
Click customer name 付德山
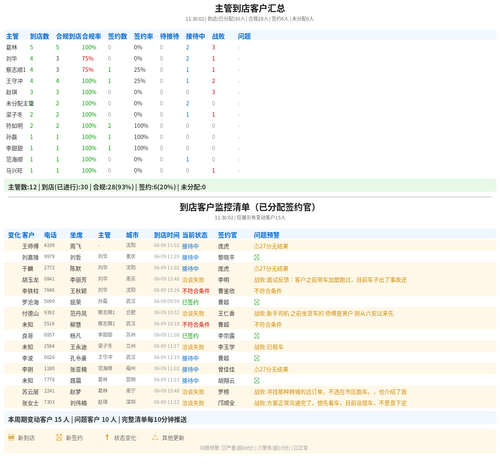click(31, 313)
